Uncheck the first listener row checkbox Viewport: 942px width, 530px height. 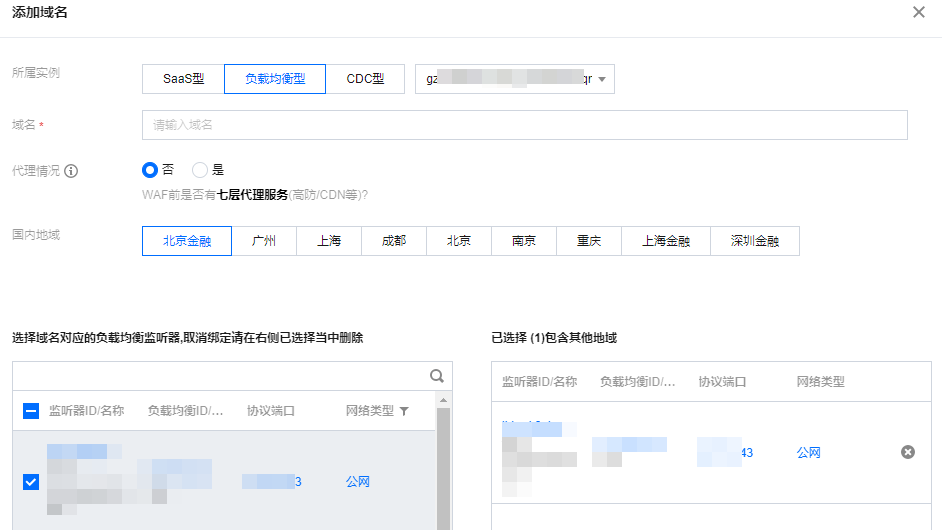click(31, 482)
